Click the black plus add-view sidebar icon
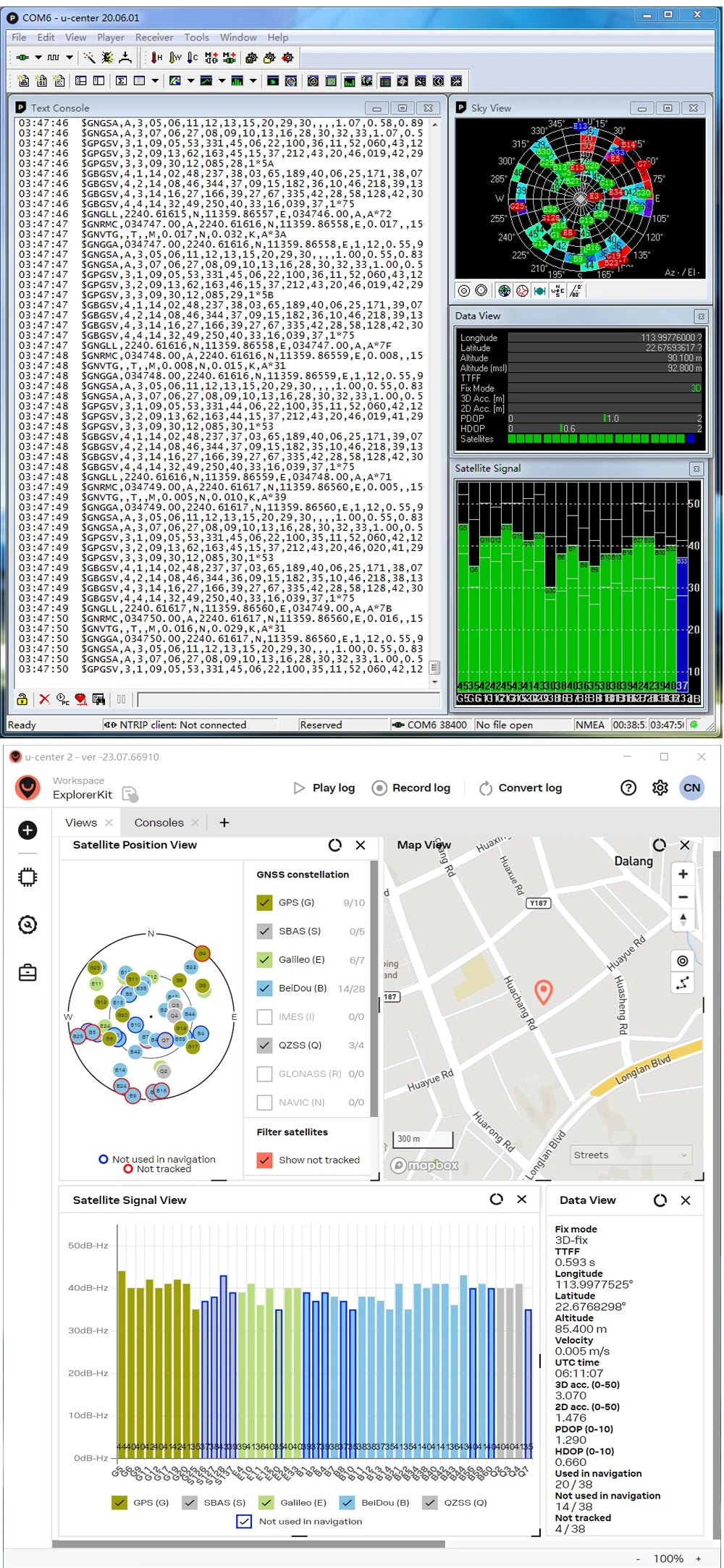Image resolution: width=724 pixels, height=1568 pixels. pos(28,830)
